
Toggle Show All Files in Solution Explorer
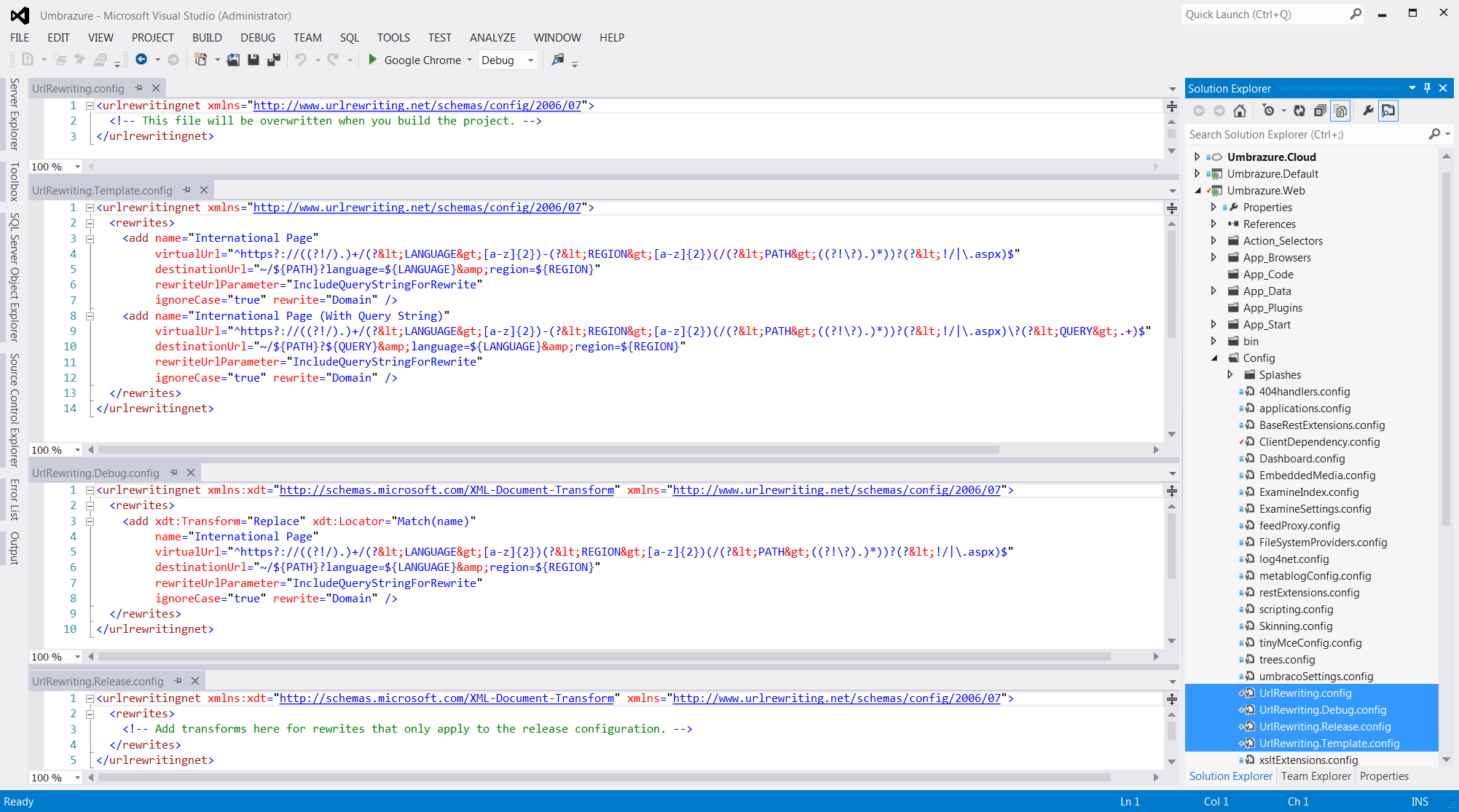(x=1341, y=111)
